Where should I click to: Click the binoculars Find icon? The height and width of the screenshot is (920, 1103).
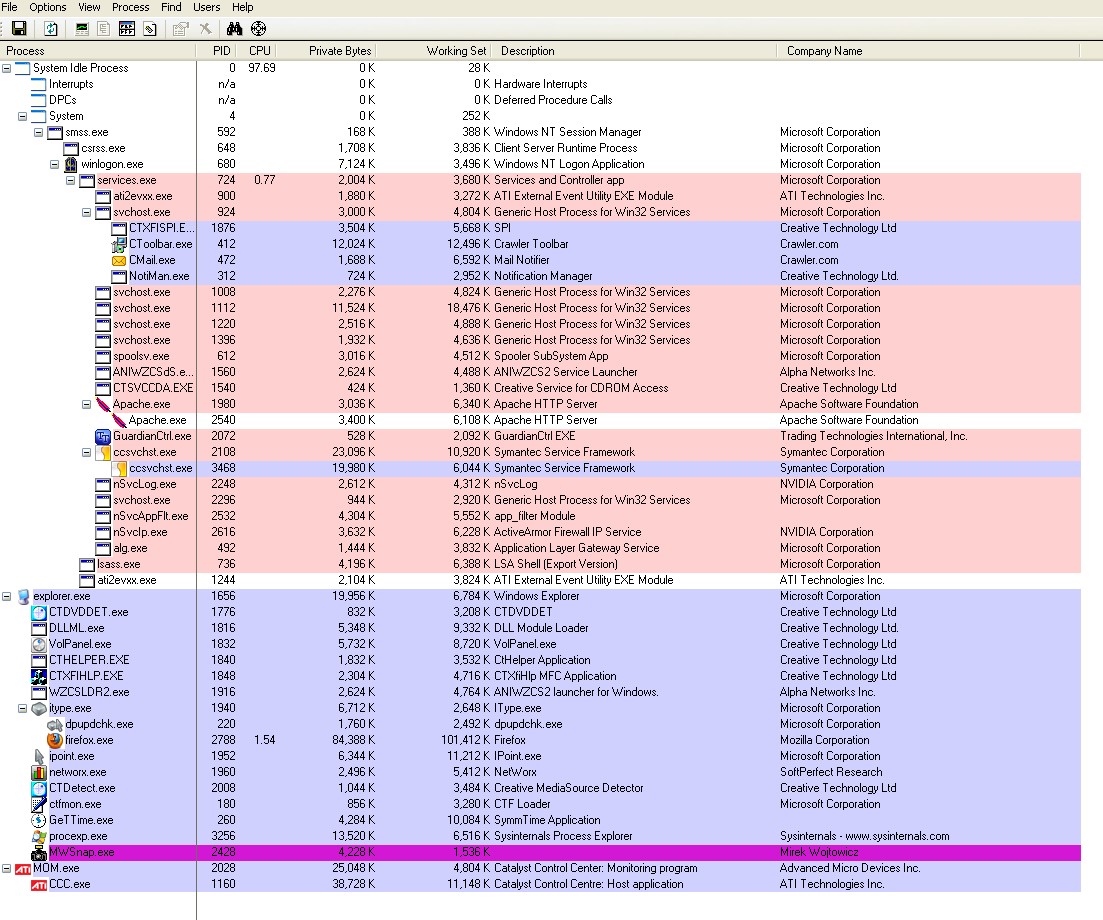point(234,28)
